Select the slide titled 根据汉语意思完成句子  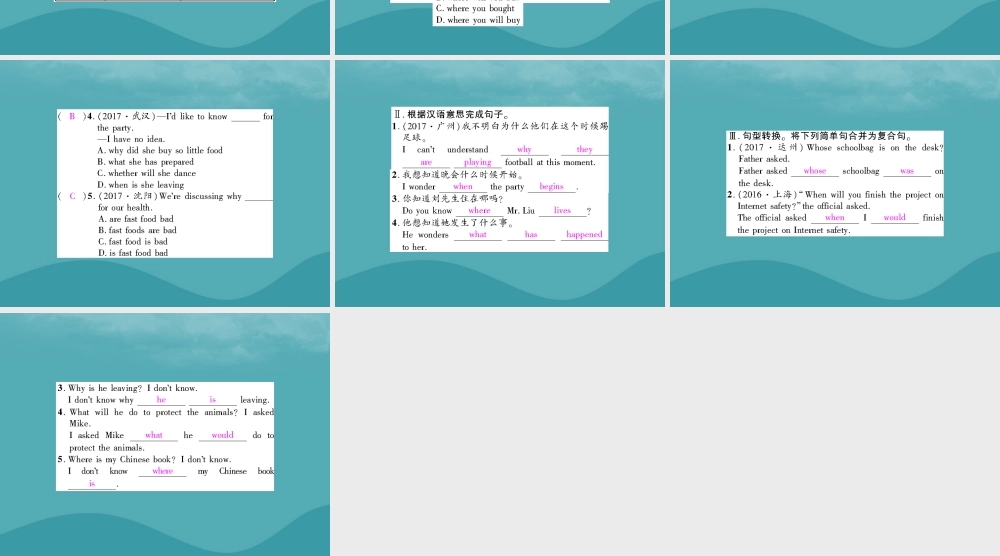coord(500,183)
